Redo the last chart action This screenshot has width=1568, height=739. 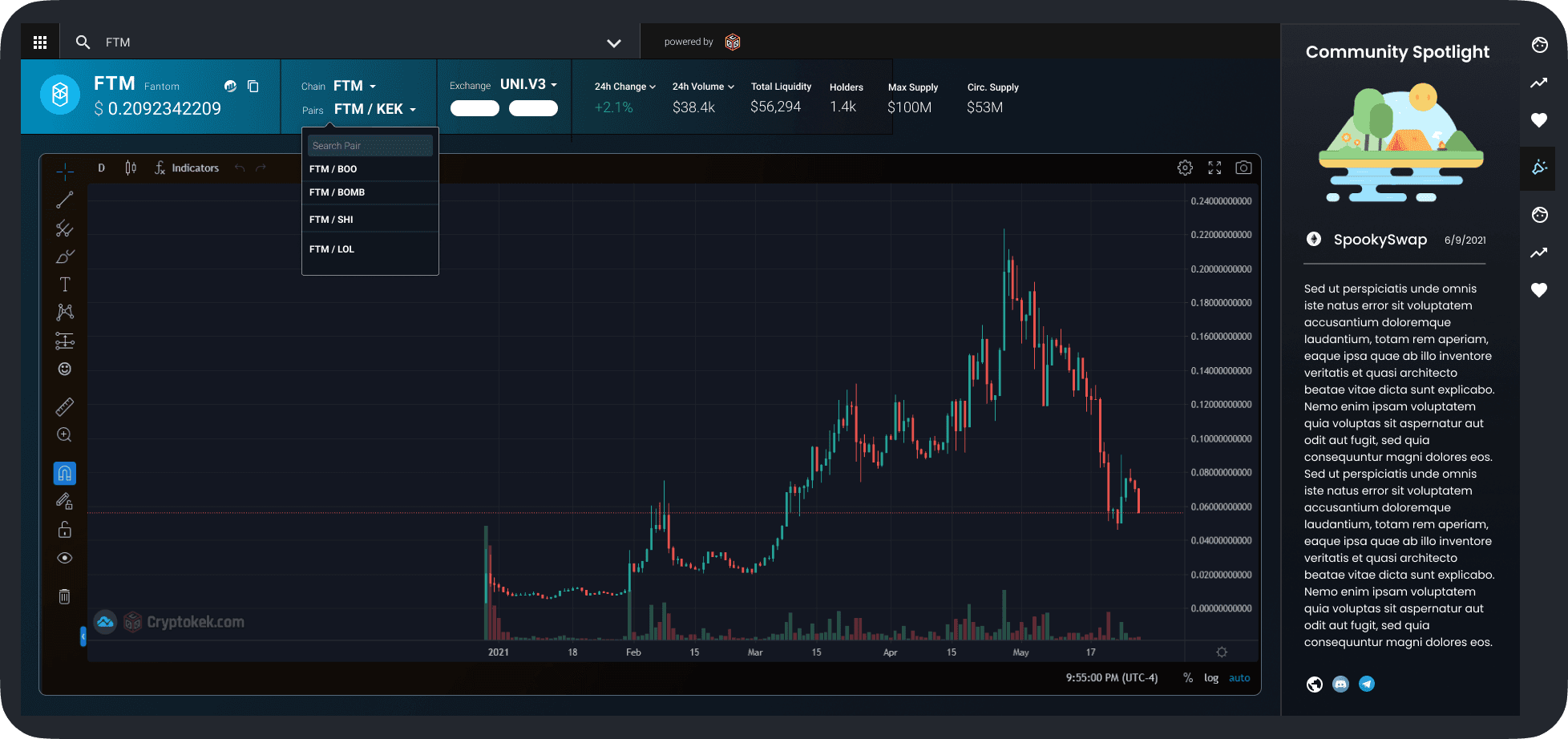[261, 168]
